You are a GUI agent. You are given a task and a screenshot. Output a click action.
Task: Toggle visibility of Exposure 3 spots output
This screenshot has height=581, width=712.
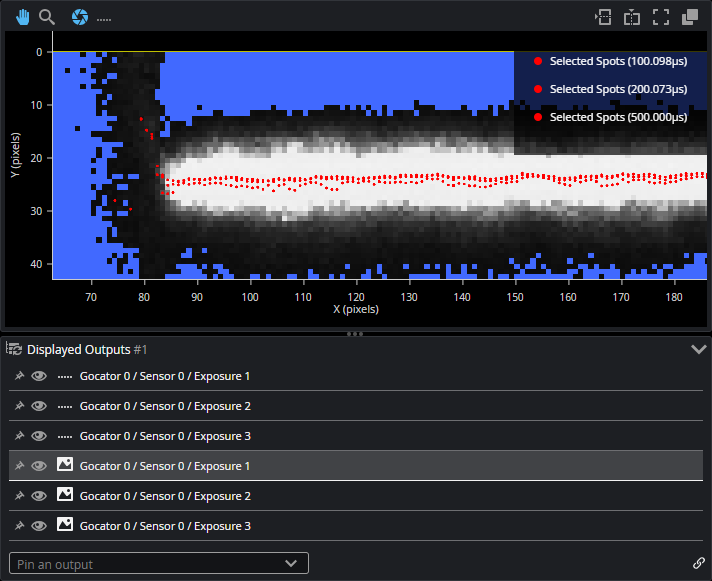pos(39,436)
